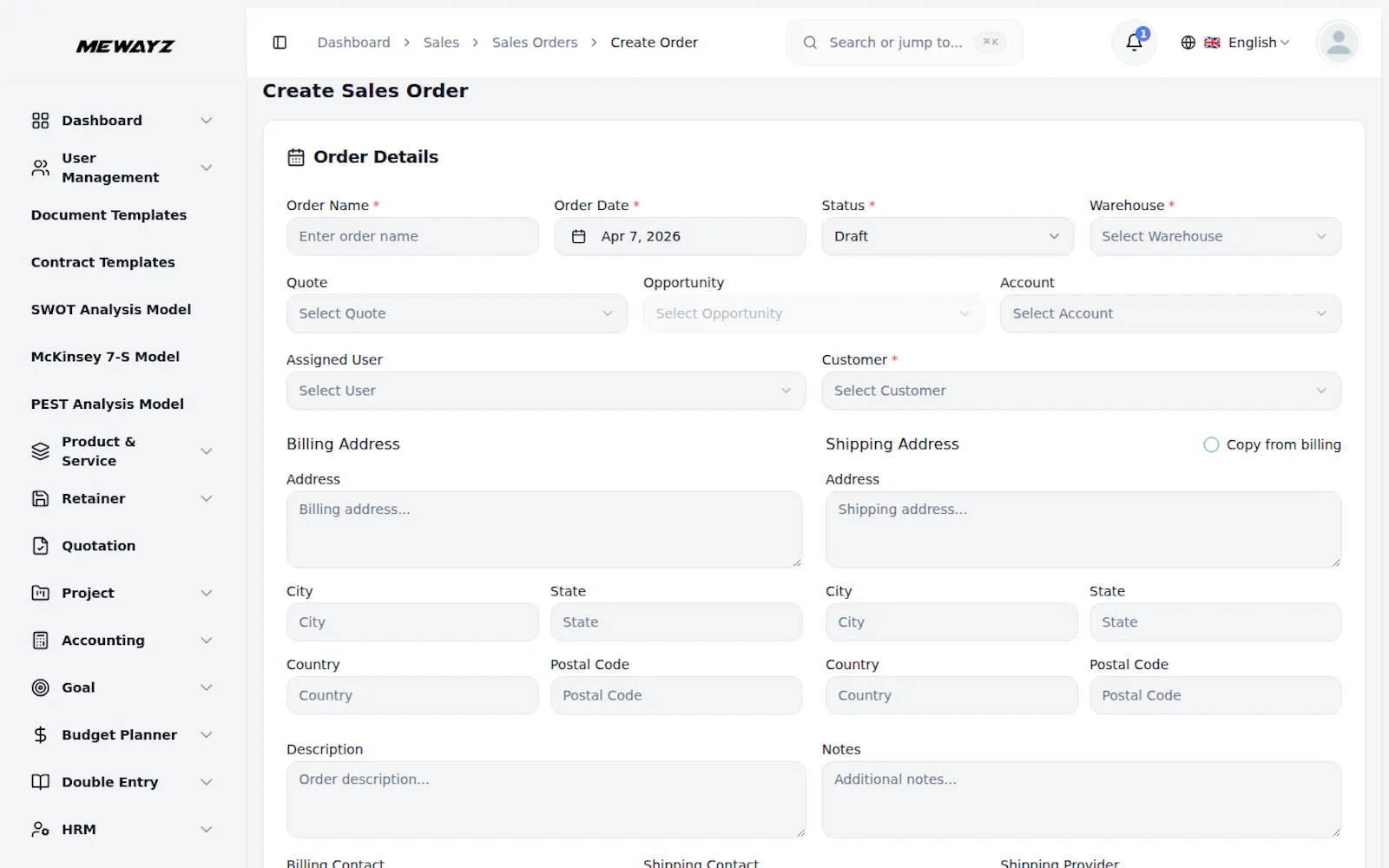Open Contract Templates in sidebar

coord(102,262)
